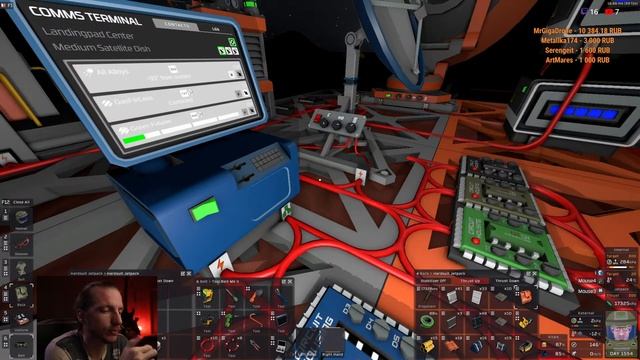This screenshot has height=360, width=640.
Task: Select the Thrust Up tab
Action: click(x=470, y=281)
